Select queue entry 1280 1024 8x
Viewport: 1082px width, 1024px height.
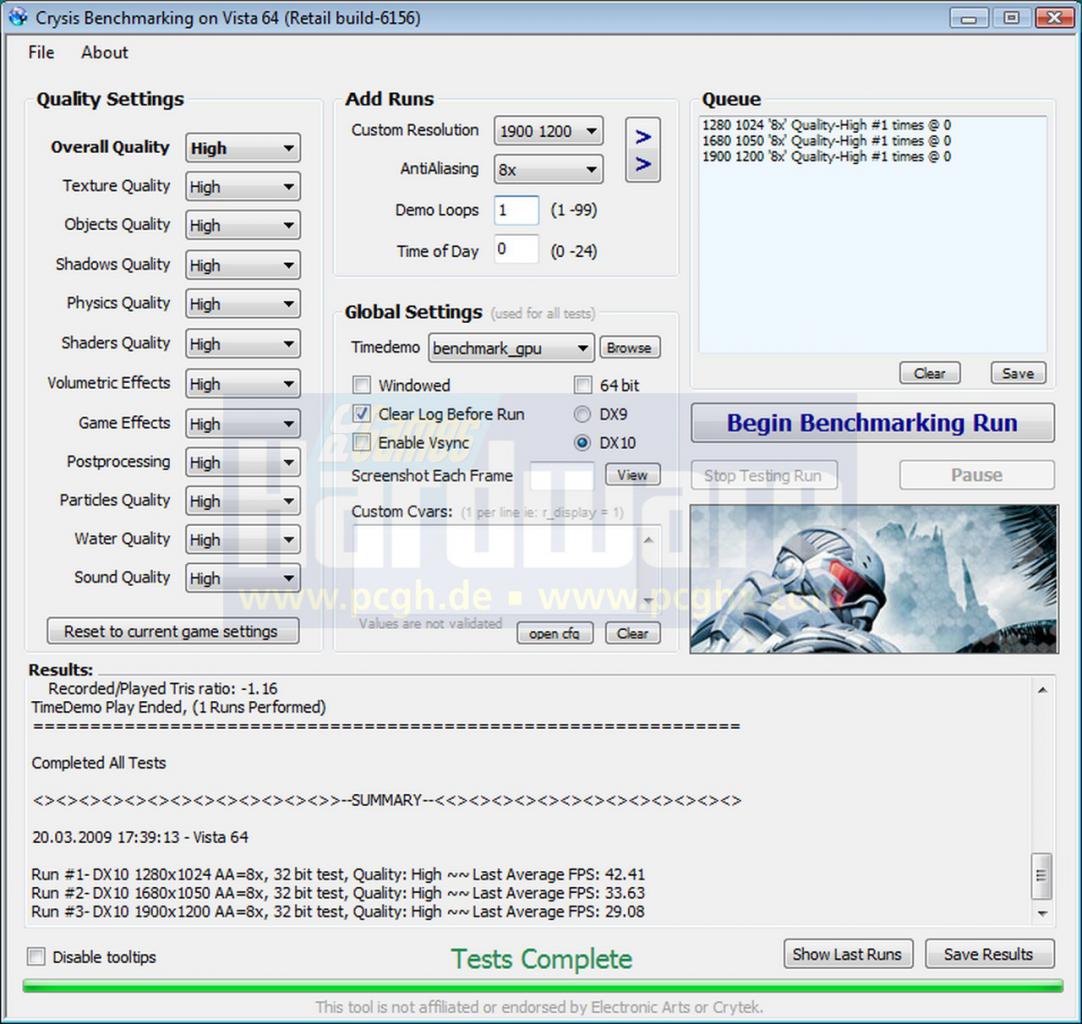(x=826, y=125)
